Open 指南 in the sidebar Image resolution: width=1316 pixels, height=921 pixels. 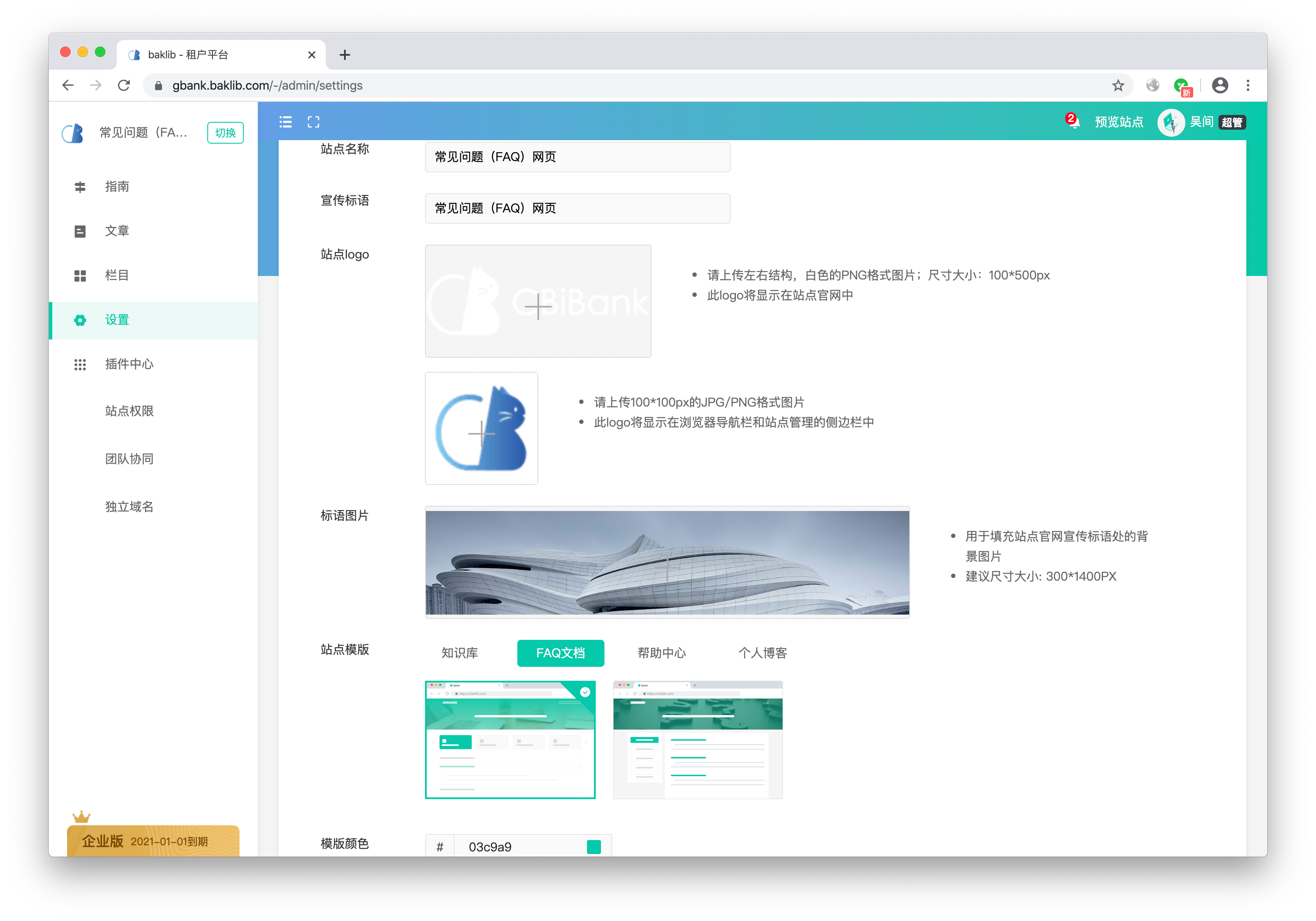(153, 187)
